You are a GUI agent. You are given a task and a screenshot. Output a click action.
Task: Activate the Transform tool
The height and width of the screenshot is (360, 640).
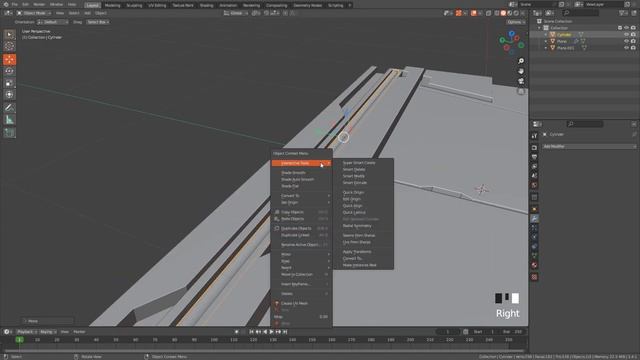[x=9, y=95]
